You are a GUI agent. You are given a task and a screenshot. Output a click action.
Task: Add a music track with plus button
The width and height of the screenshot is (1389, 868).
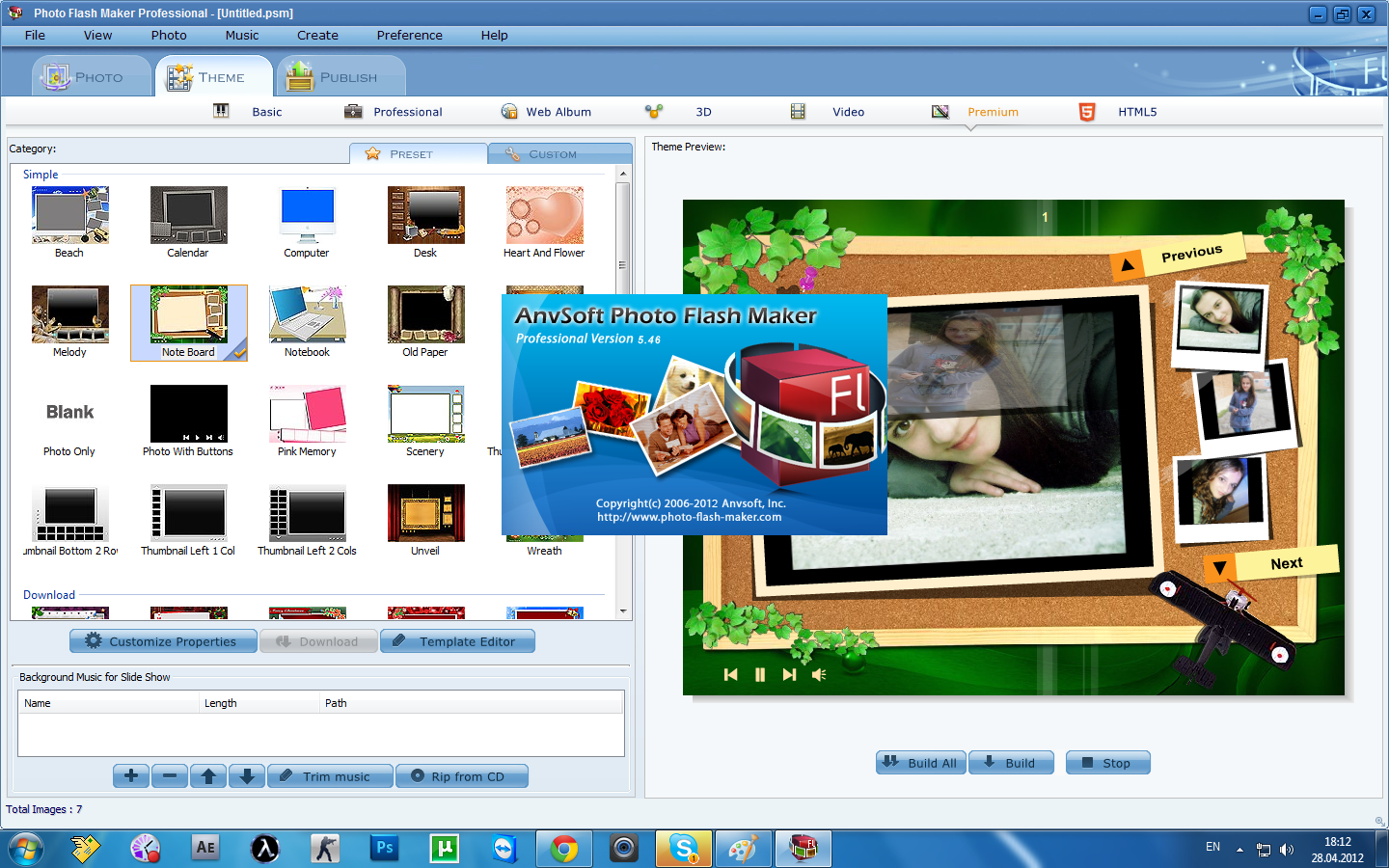[131, 776]
